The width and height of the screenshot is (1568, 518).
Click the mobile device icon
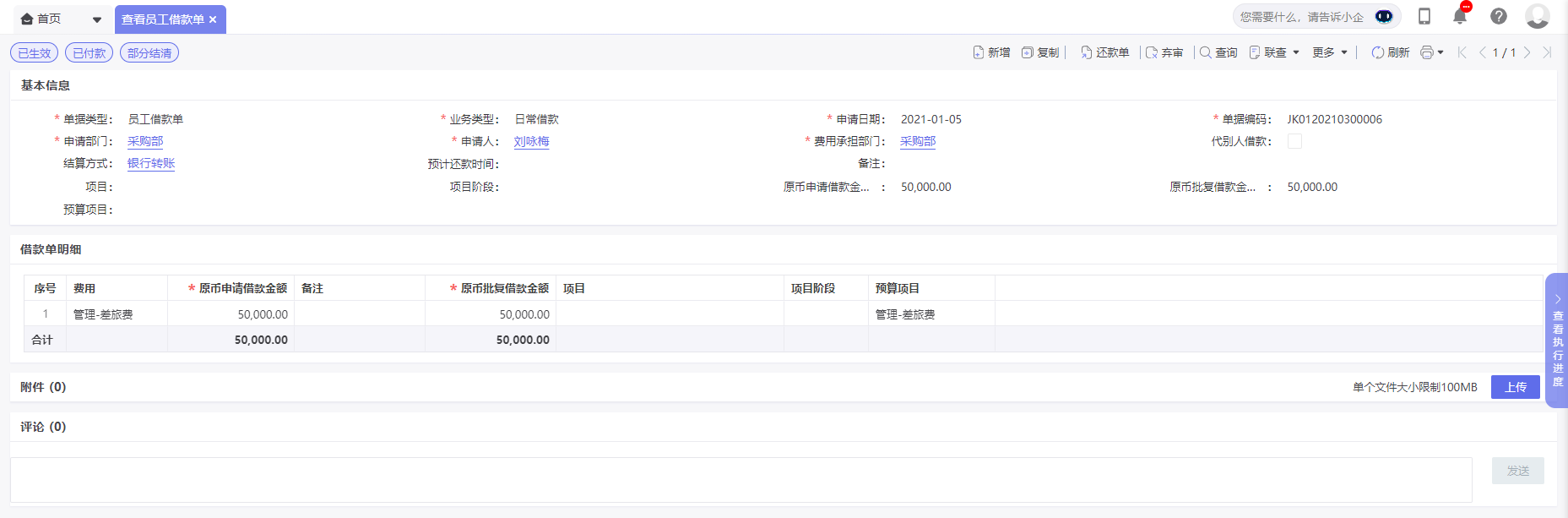(1424, 16)
